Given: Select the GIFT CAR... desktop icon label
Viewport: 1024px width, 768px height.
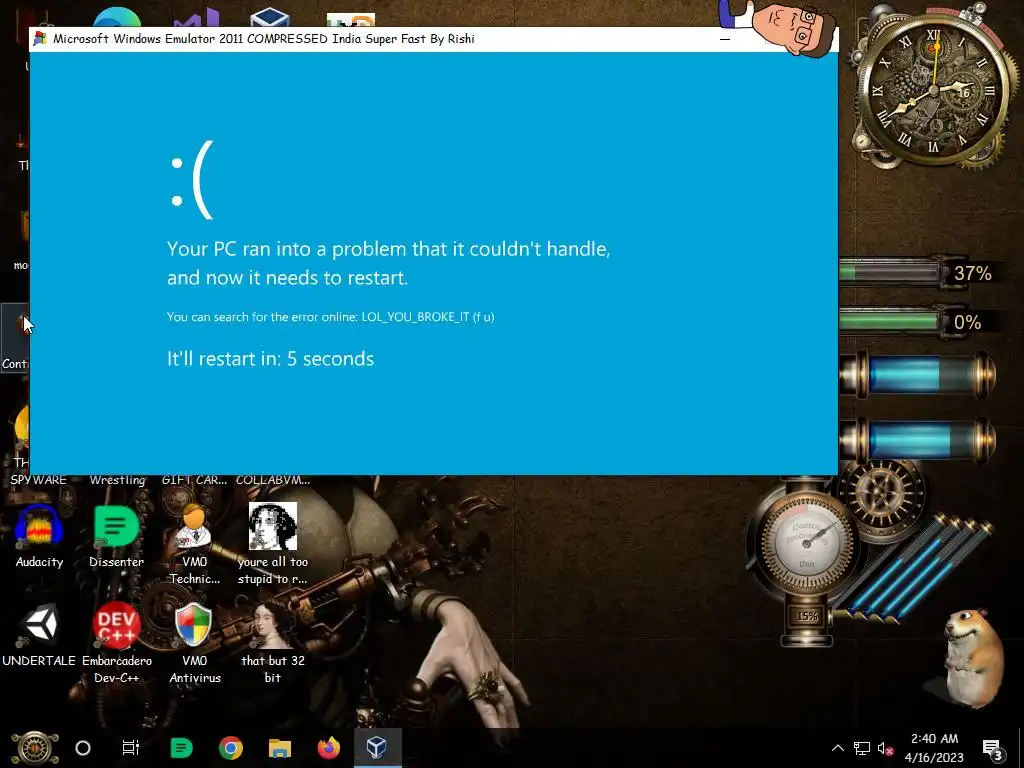Looking at the screenshot, I should pos(195,480).
